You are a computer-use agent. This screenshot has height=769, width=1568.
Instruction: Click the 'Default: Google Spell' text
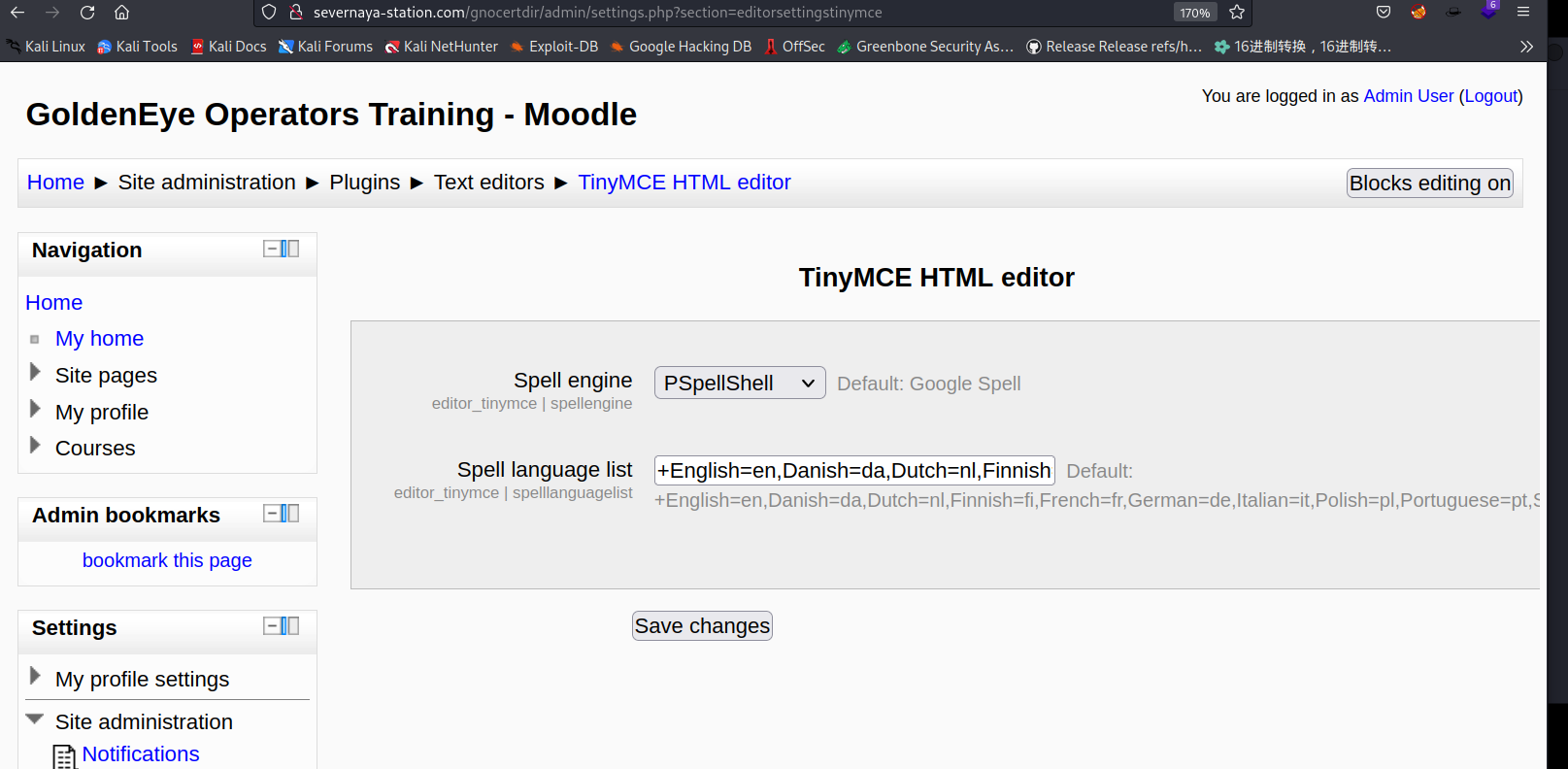pyautogui.click(x=929, y=384)
